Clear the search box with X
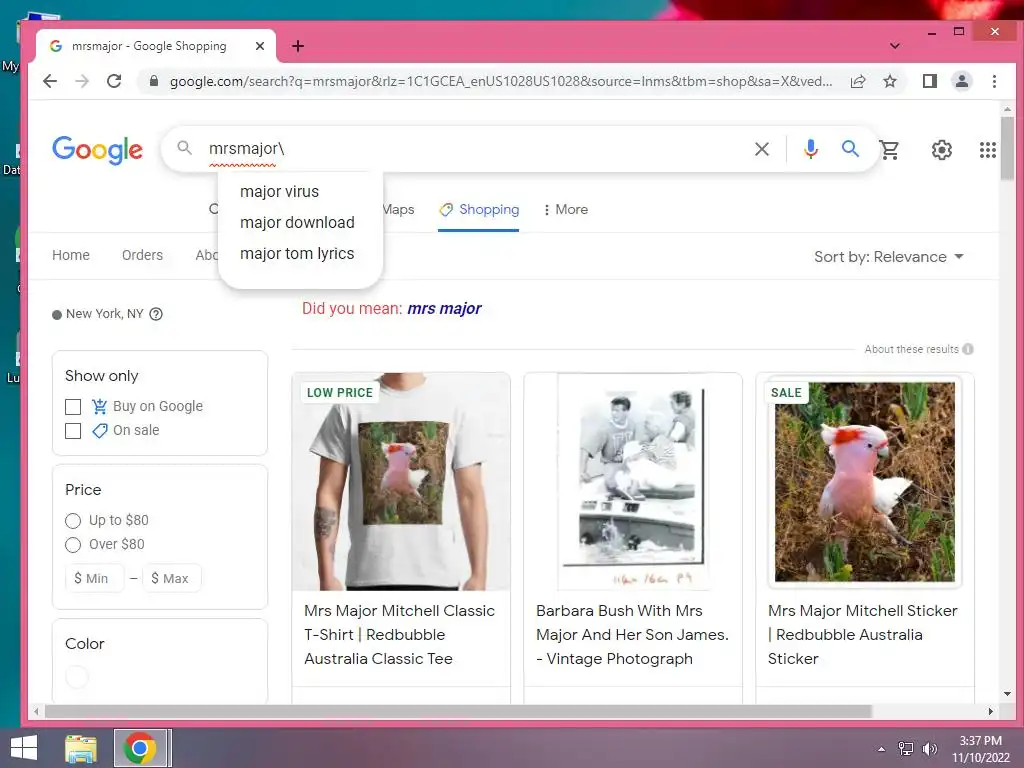The image size is (1024, 768). [x=761, y=149]
